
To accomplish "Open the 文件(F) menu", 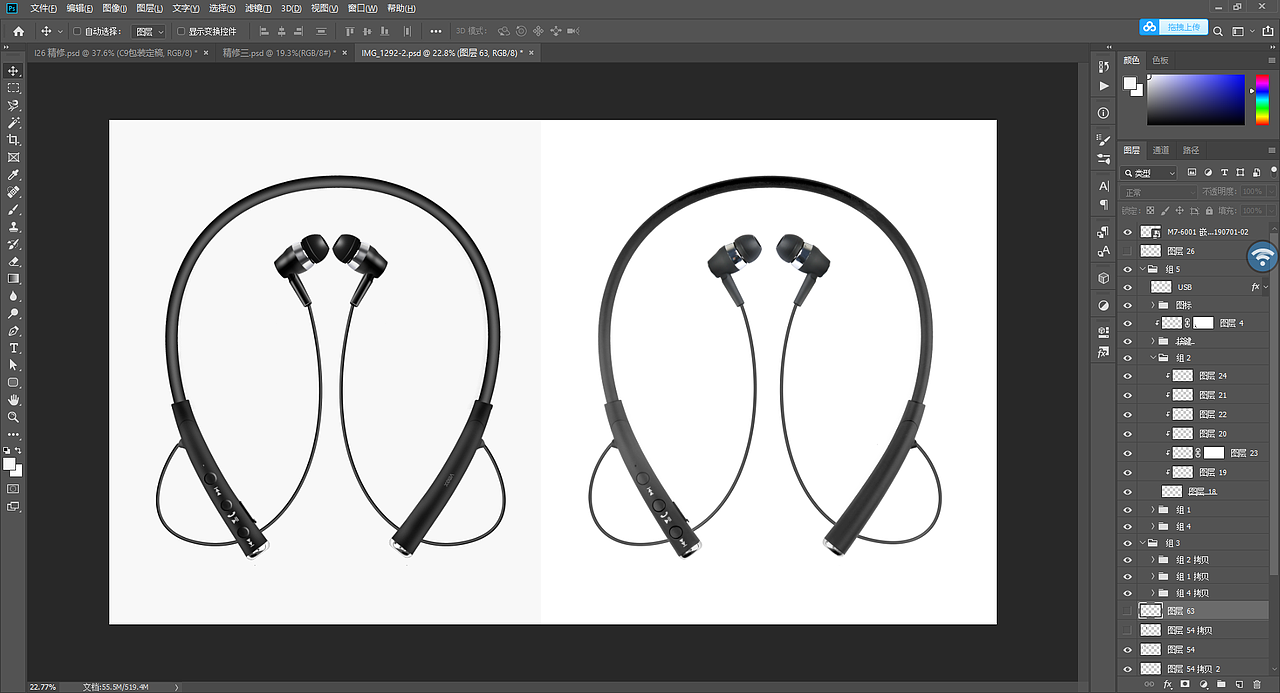I will coord(44,8).
